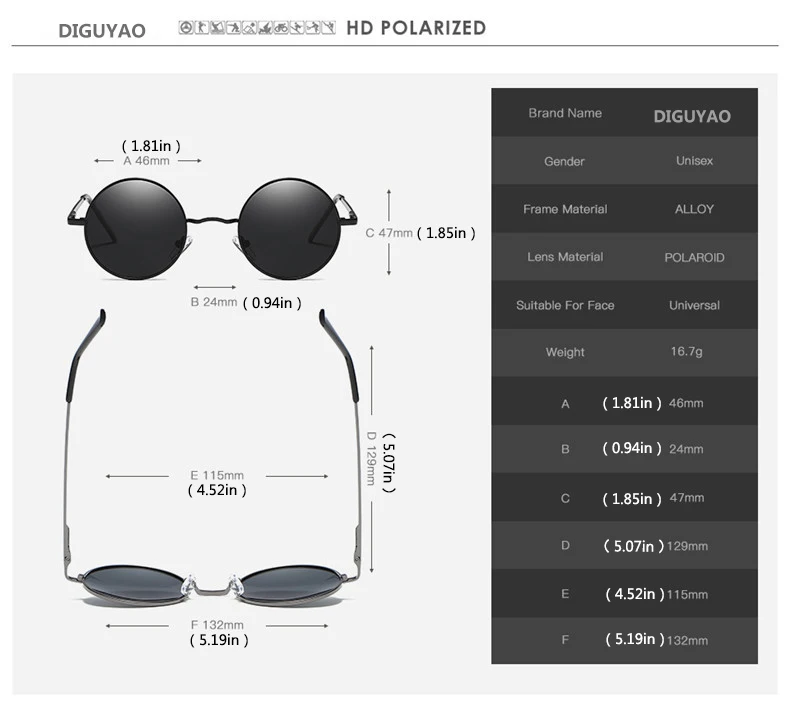Click the left lens of front-view sunglasses
This screenshot has width=790, height=706.
click(136, 229)
